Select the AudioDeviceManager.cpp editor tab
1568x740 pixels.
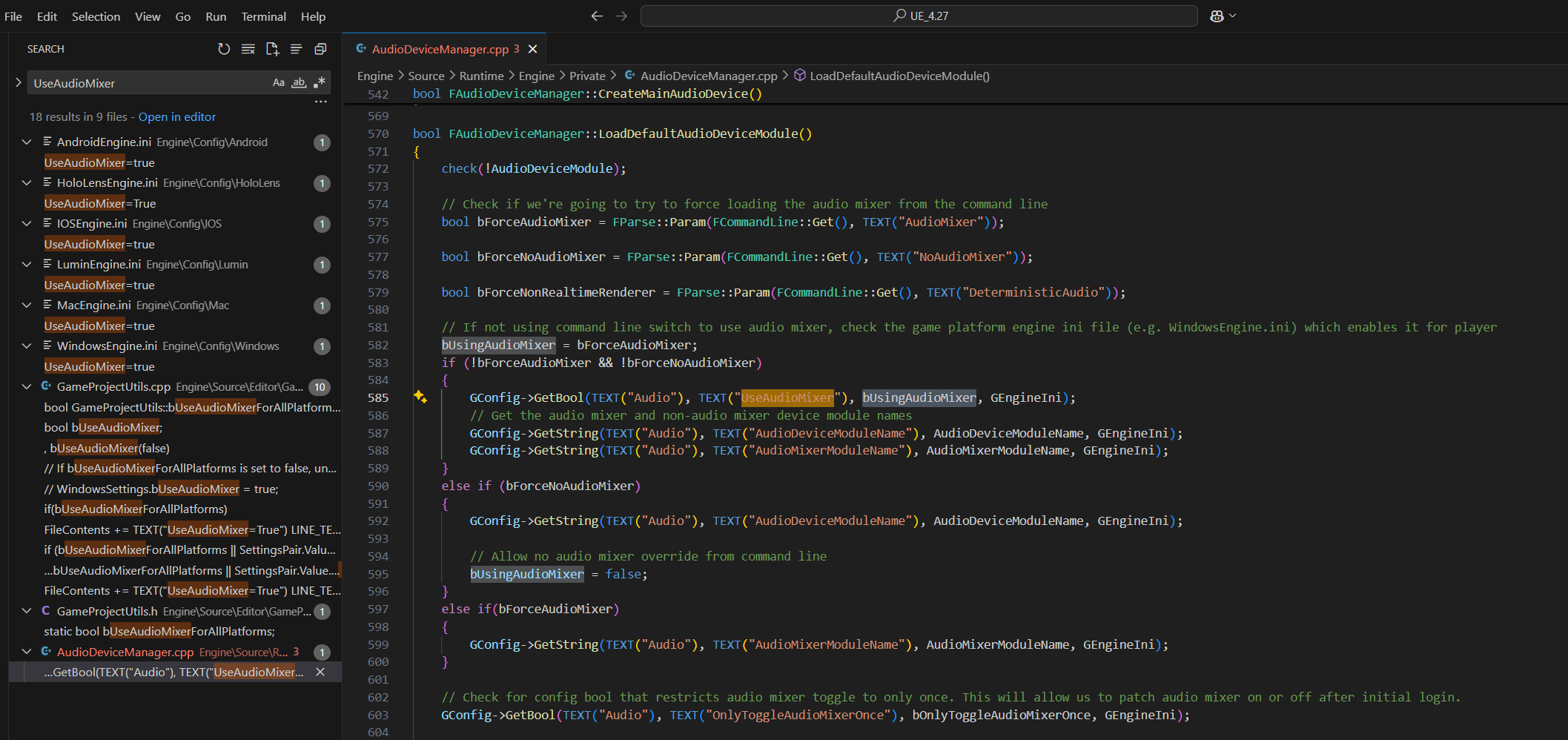[440, 49]
